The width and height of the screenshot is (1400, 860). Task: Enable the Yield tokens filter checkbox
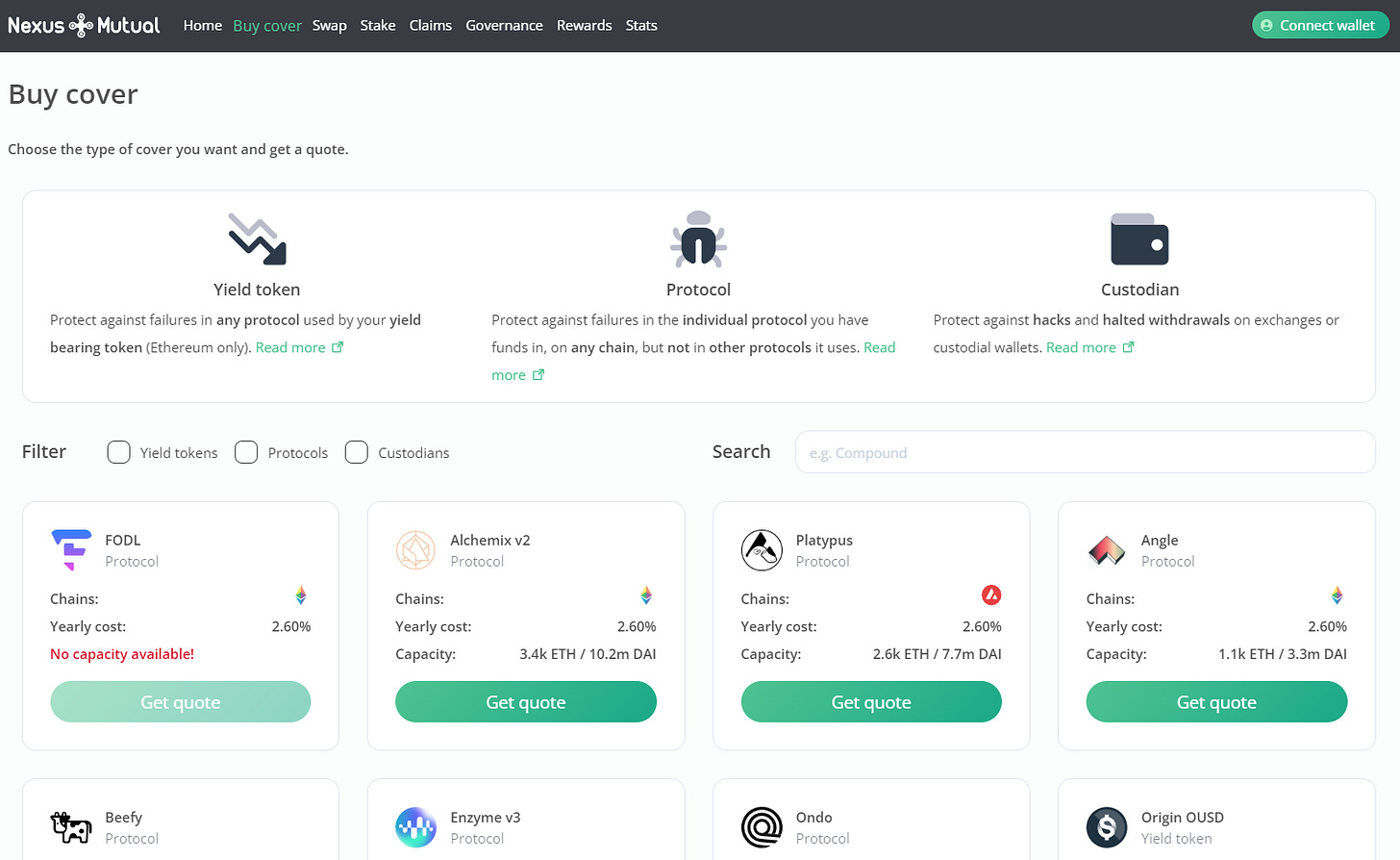(119, 452)
